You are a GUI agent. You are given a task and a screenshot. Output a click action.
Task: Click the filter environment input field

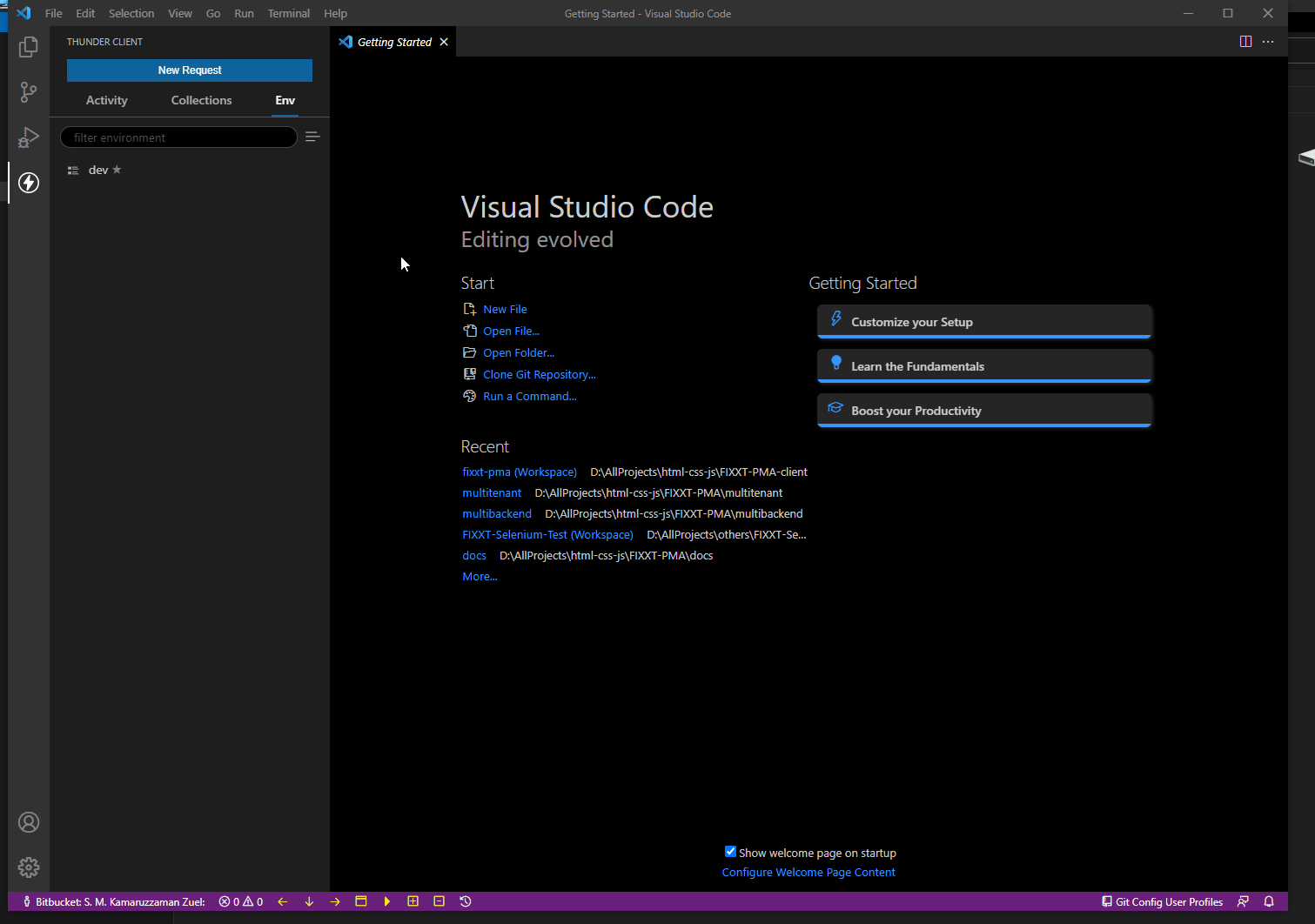[178, 137]
